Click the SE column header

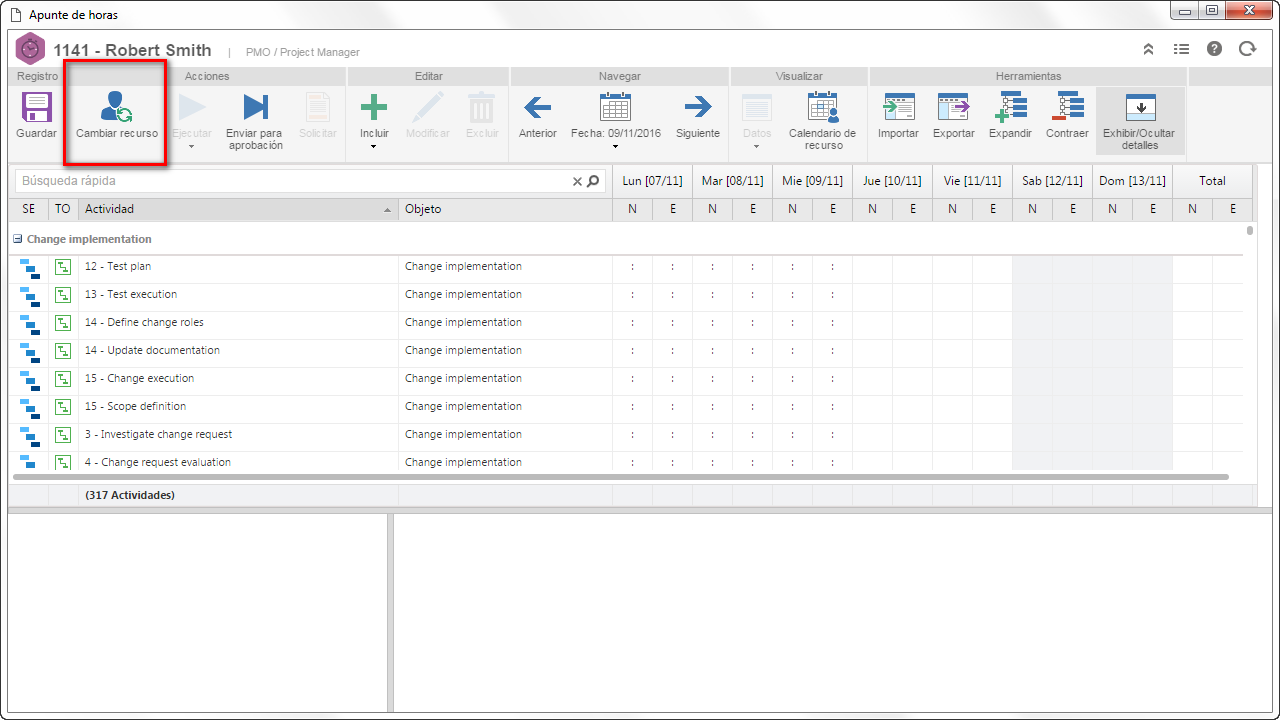[x=28, y=209]
